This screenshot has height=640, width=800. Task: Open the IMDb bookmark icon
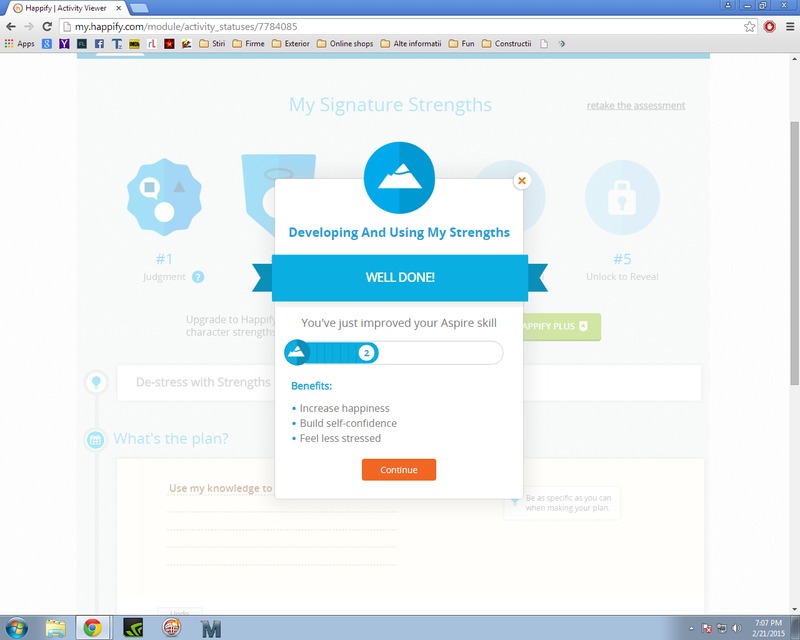(x=134, y=44)
